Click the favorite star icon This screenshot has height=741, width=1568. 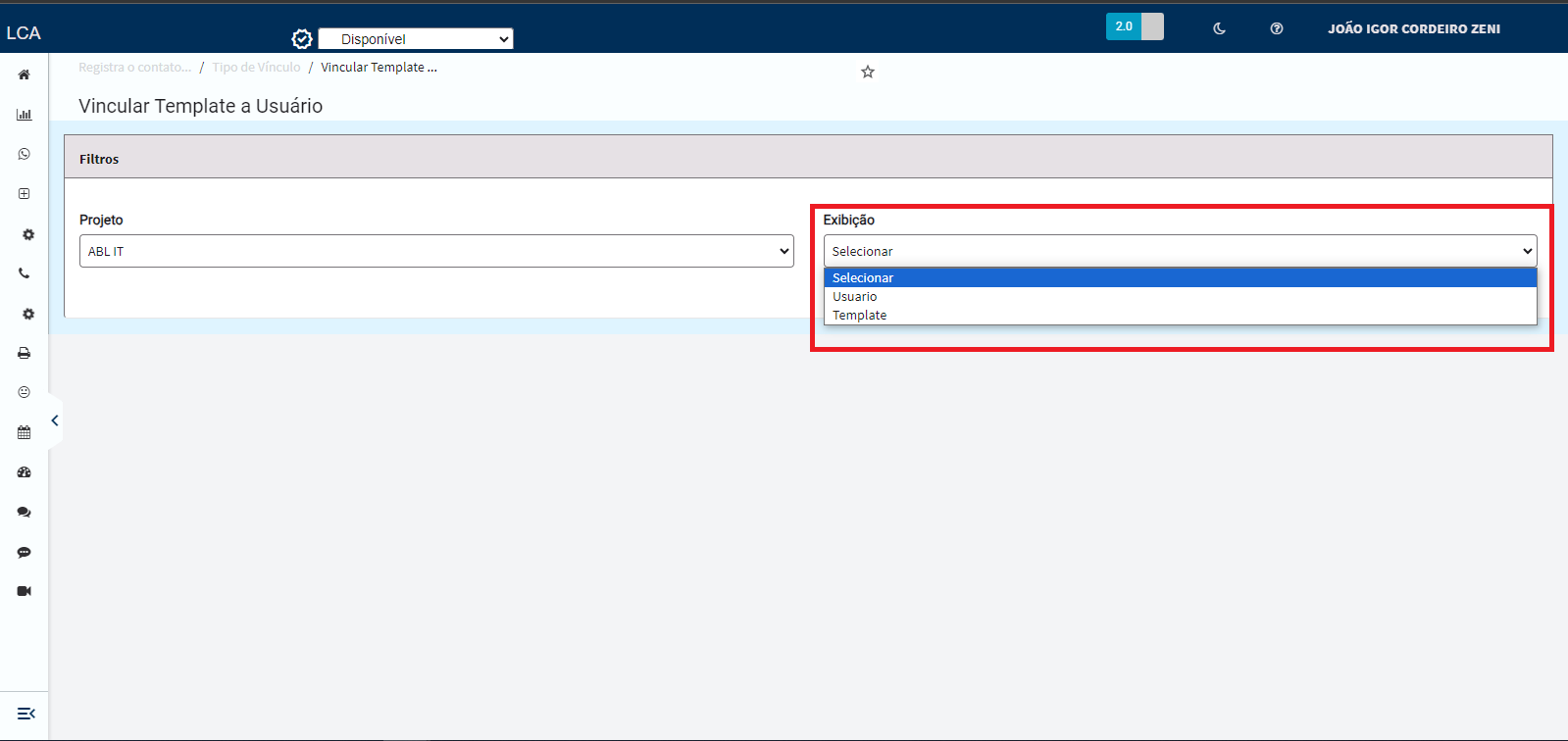tap(868, 72)
